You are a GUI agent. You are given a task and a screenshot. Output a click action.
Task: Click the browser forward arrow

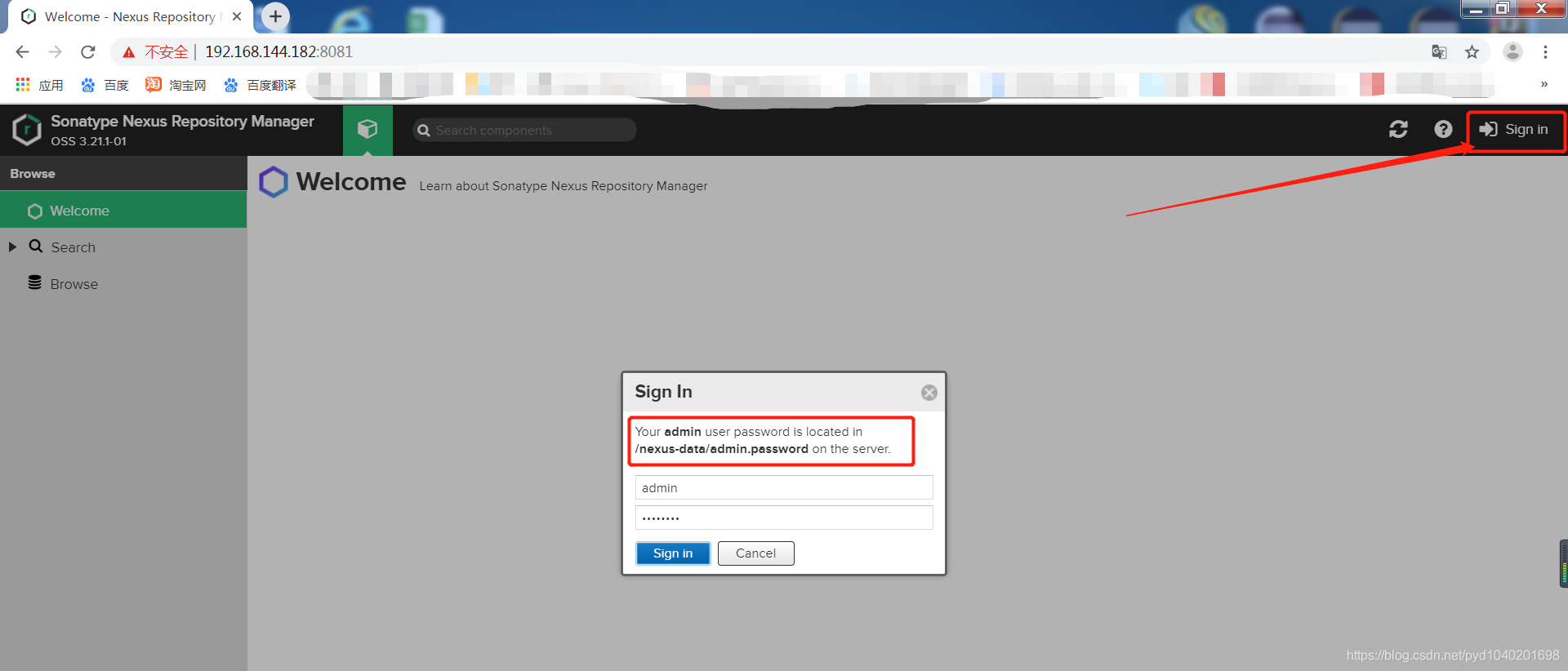[55, 52]
